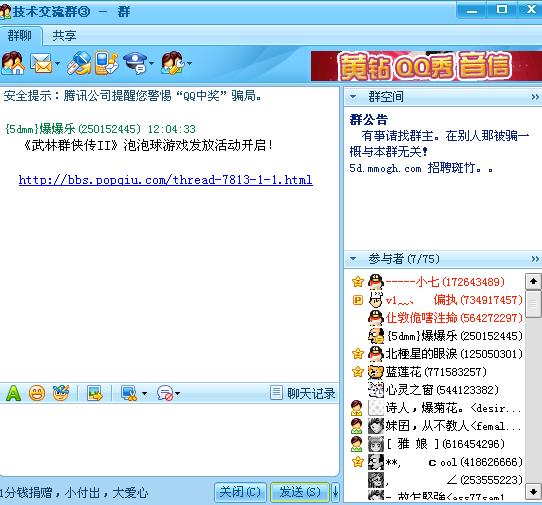Click the 发送(S) button
Screen dimensions: 542x505
pos(300,492)
